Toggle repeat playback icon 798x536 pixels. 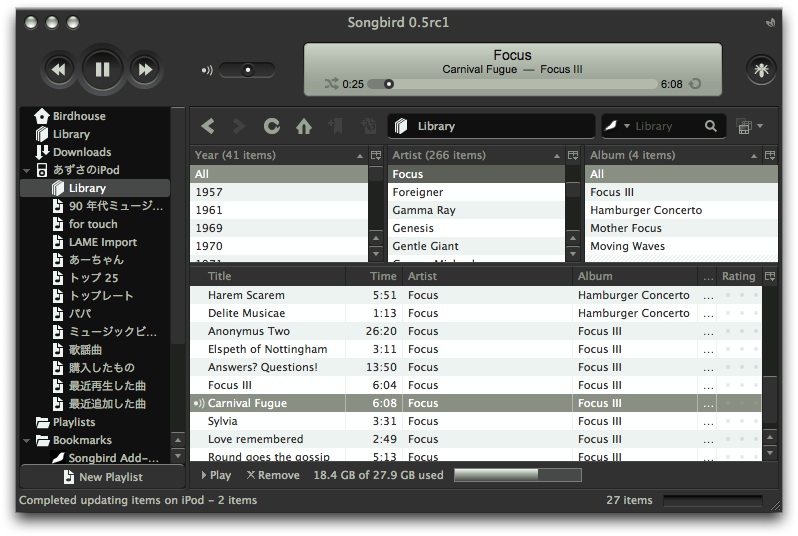click(695, 83)
